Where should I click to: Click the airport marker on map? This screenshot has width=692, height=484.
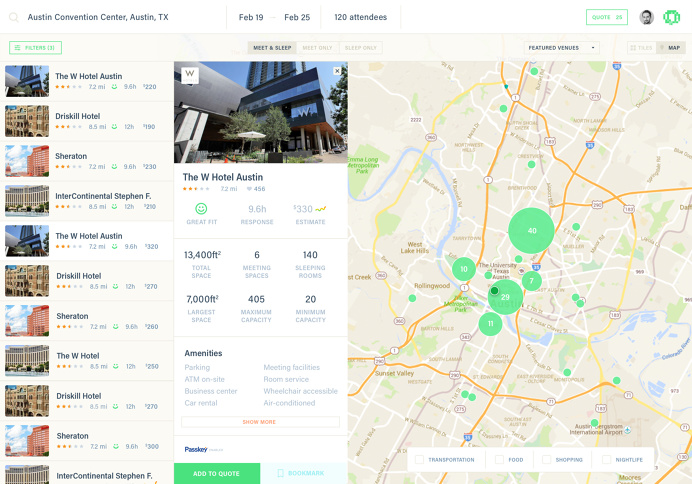point(628,429)
